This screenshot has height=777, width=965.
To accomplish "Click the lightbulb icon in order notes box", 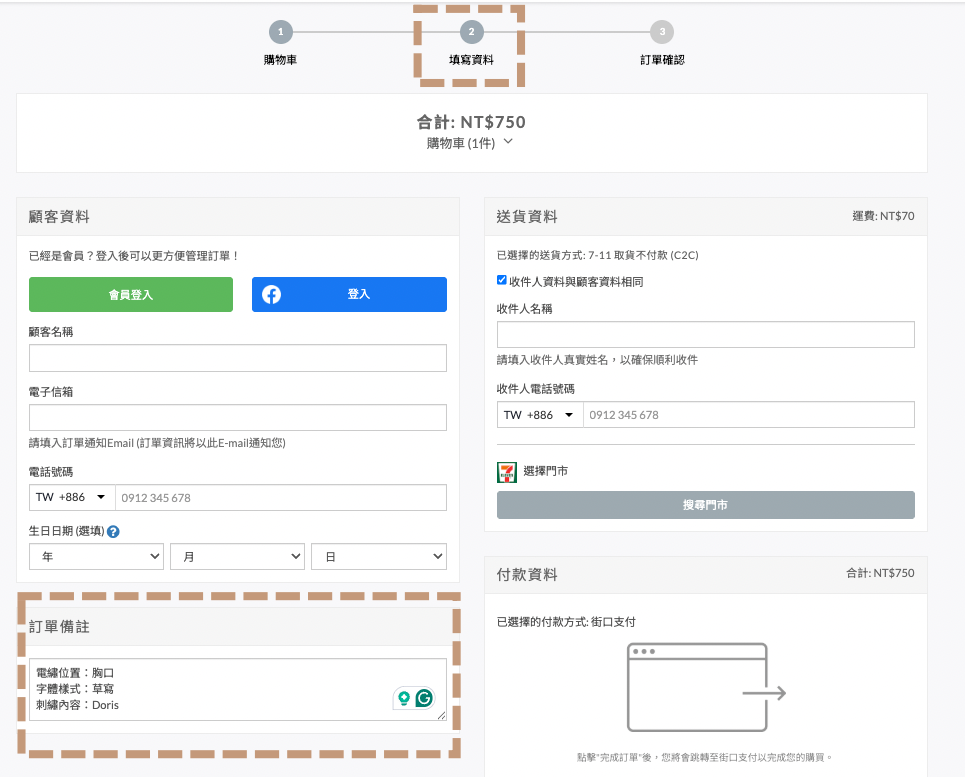I will pyautogui.click(x=404, y=699).
